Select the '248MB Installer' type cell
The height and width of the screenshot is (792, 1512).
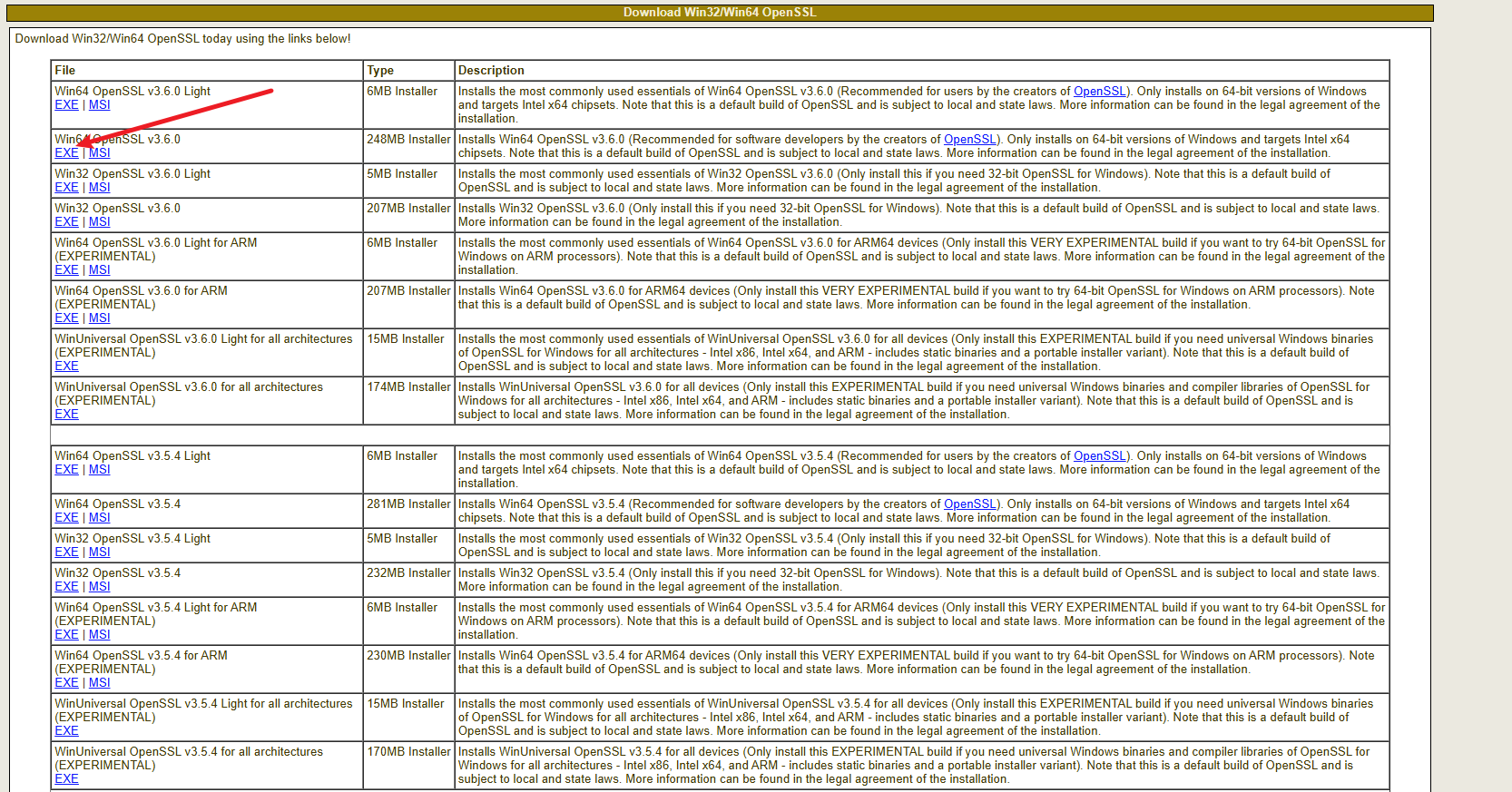[408, 146]
